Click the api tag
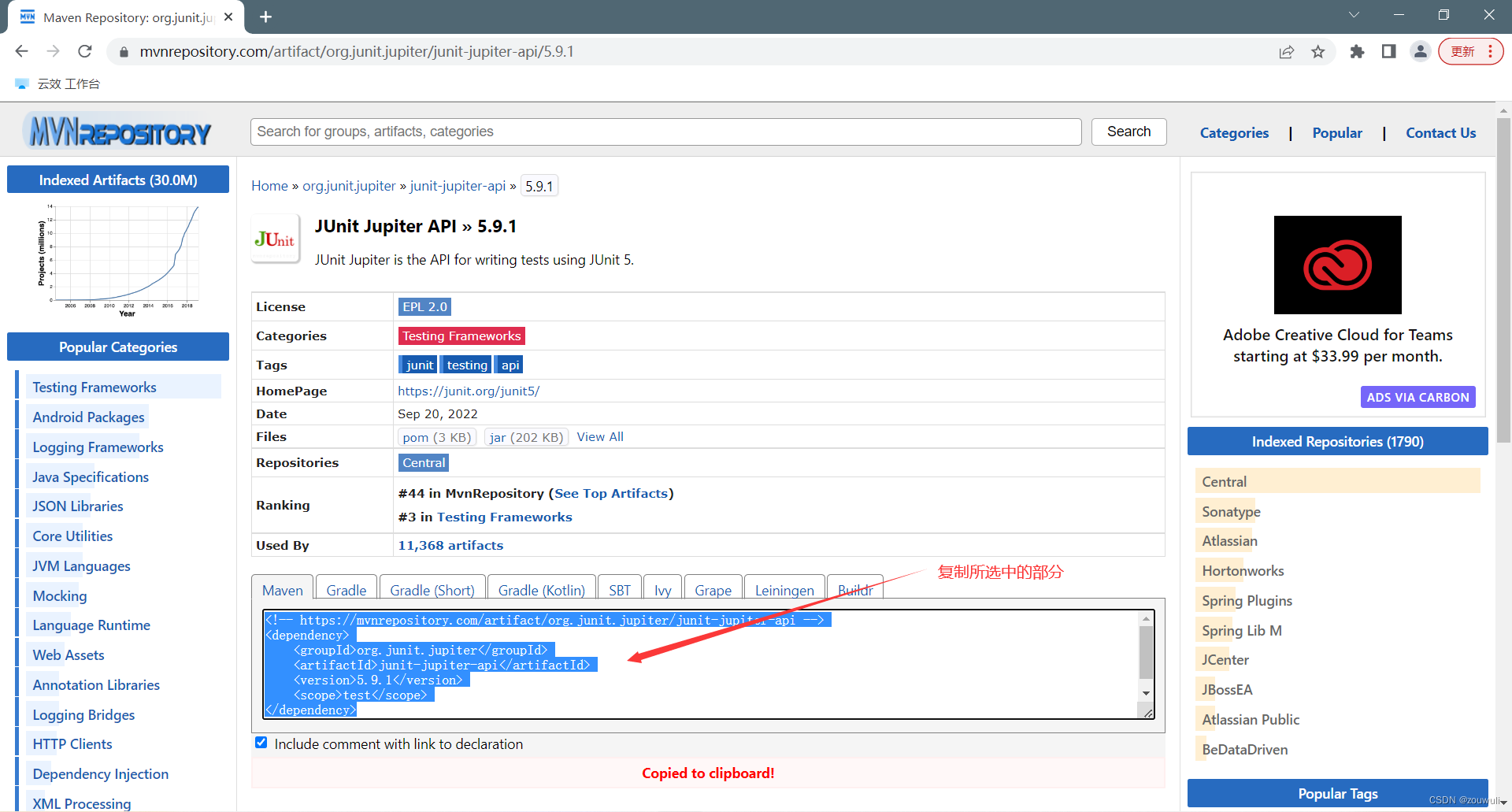This screenshot has width=1512, height=812. click(x=510, y=365)
